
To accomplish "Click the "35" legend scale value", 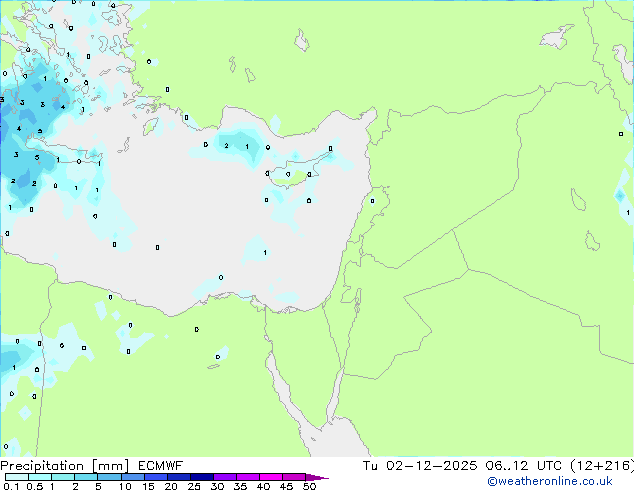I will click(x=240, y=486).
